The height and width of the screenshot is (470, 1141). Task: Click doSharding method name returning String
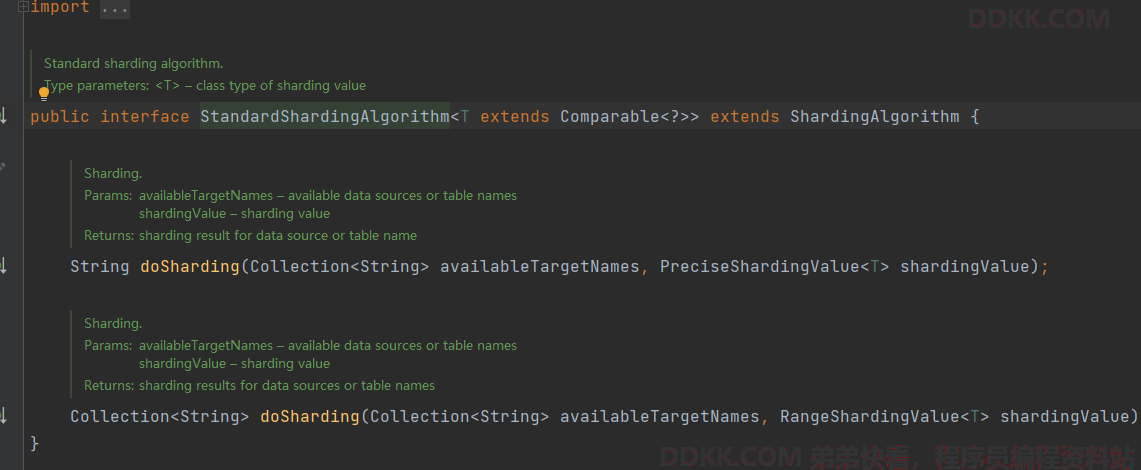coord(189,267)
